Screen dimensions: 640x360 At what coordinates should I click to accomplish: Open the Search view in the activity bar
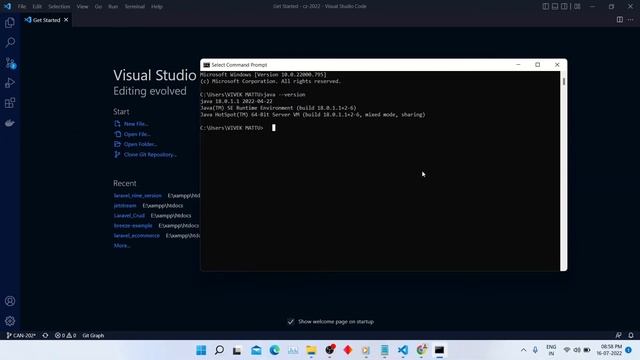point(10,42)
